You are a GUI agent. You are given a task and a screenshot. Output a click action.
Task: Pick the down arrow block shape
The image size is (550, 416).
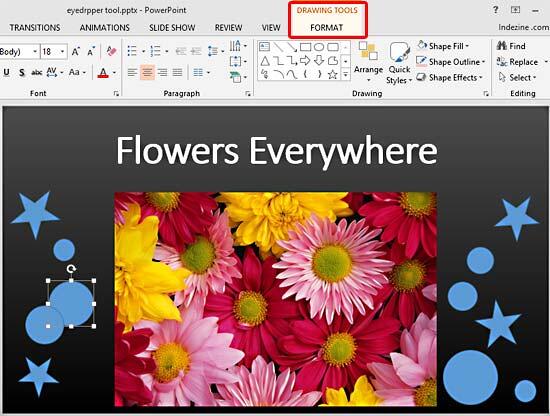(x=319, y=61)
